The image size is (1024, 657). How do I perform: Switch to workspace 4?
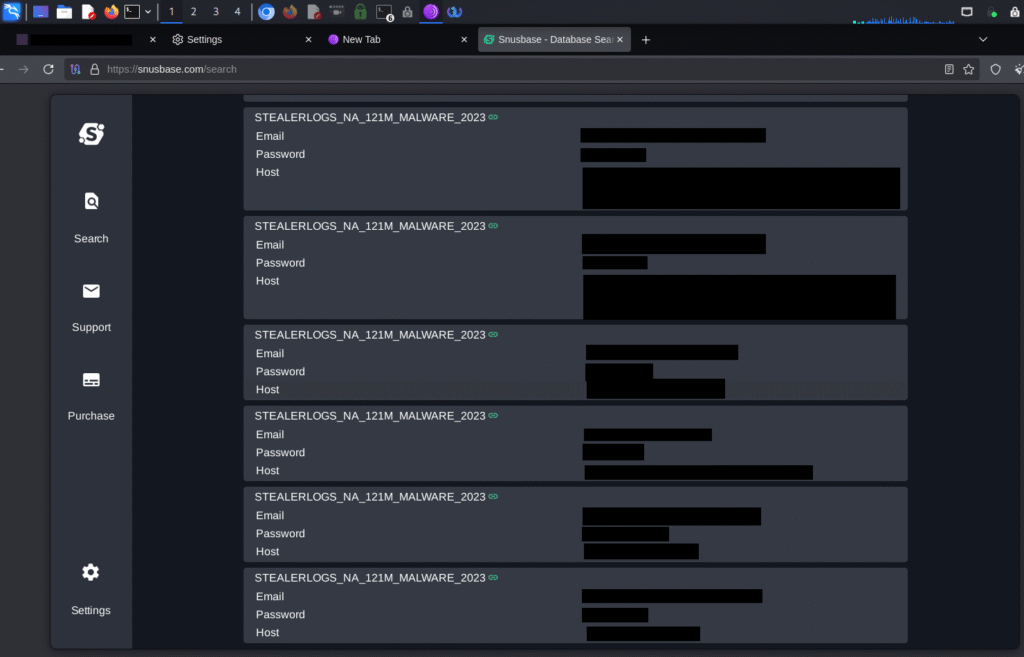coord(238,12)
